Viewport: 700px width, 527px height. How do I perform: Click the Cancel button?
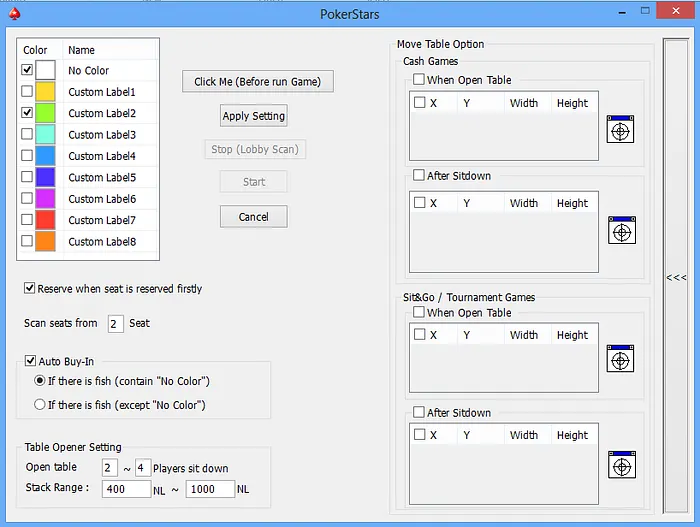click(x=254, y=216)
